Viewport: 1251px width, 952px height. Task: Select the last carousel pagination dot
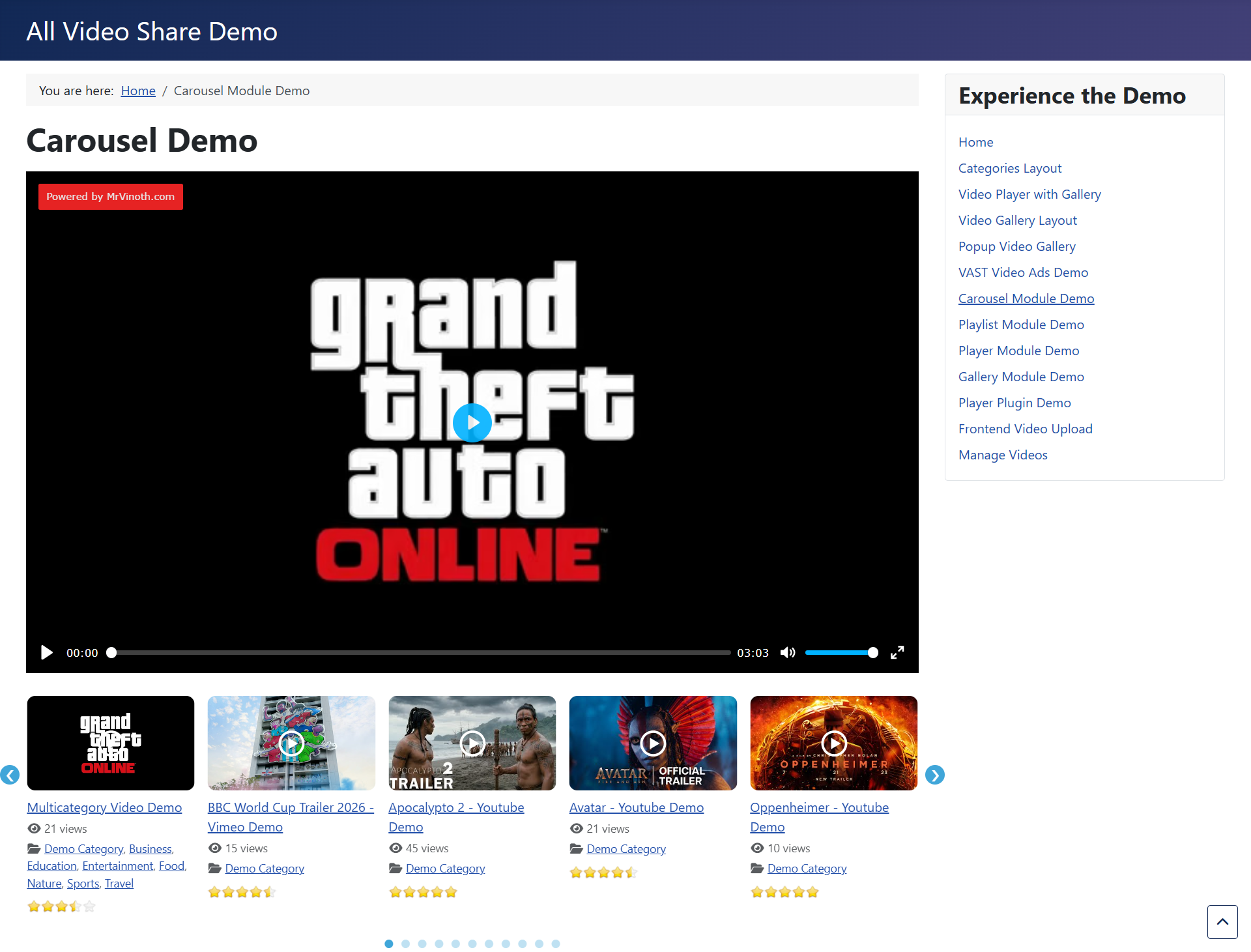click(556, 944)
